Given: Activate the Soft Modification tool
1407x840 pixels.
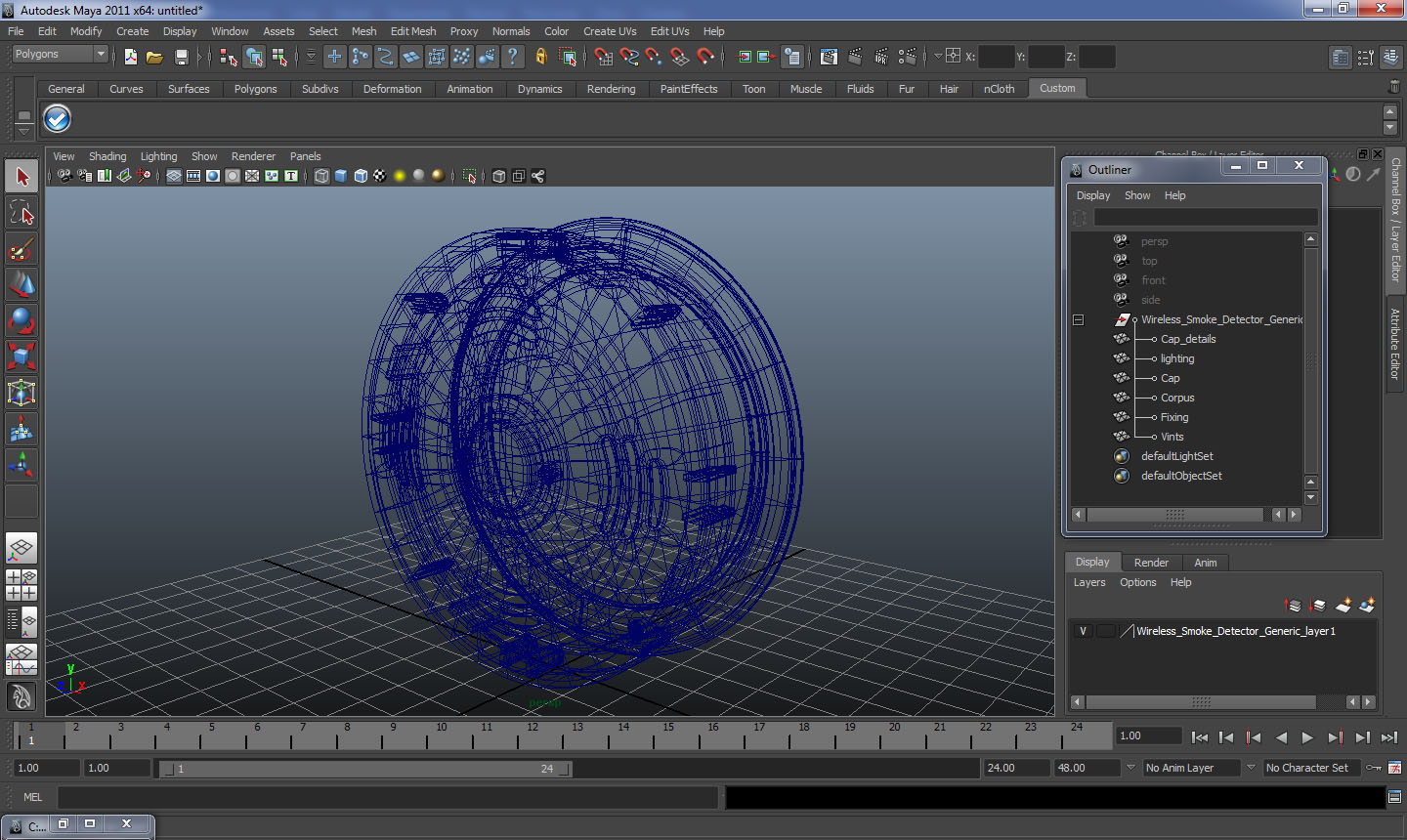Looking at the screenshot, I should [x=21, y=429].
